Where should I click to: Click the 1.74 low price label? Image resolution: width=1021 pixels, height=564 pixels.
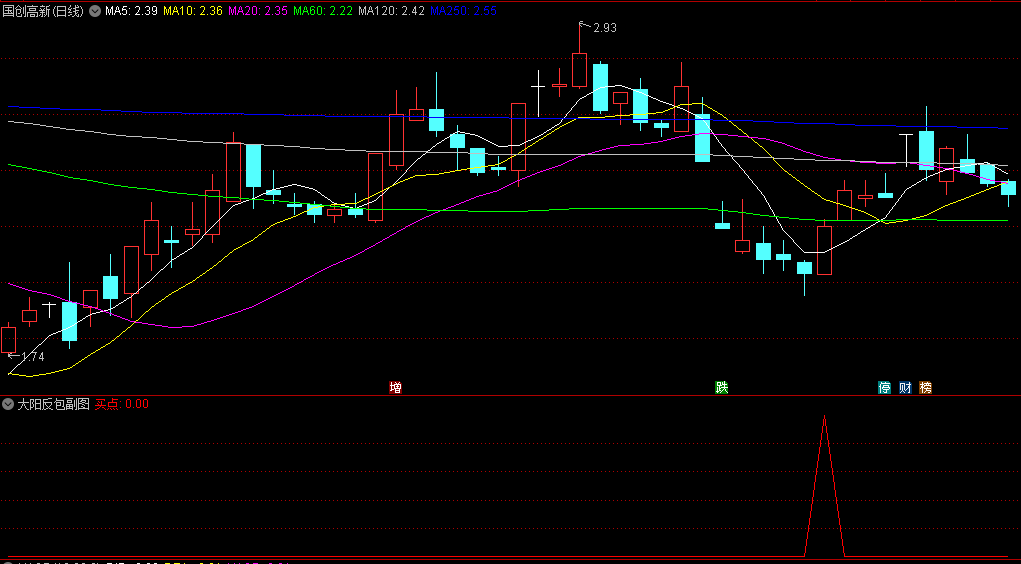(33, 357)
